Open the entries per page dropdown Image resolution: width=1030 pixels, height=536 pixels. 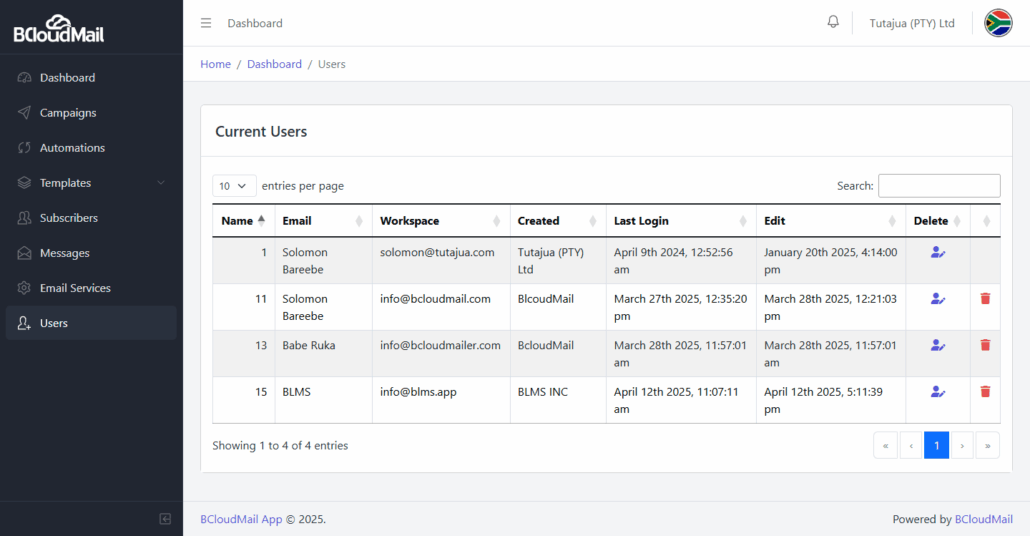point(234,186)
